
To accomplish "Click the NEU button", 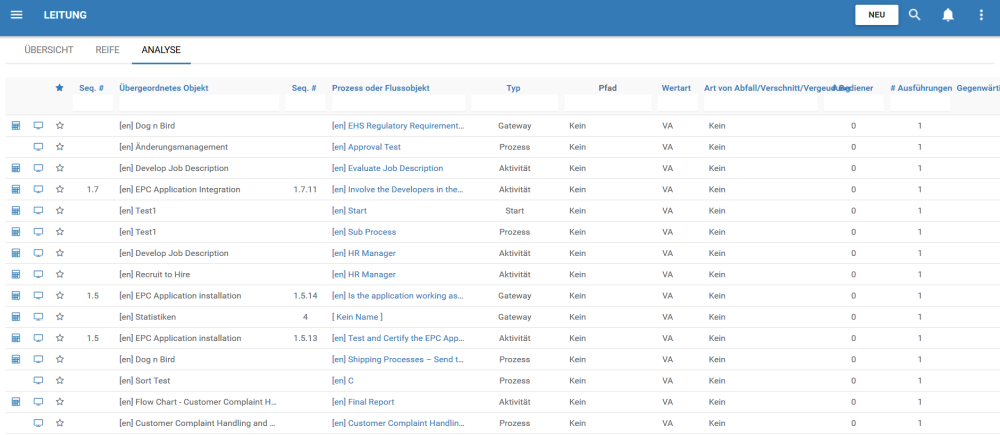I will (x=876, y=15).
